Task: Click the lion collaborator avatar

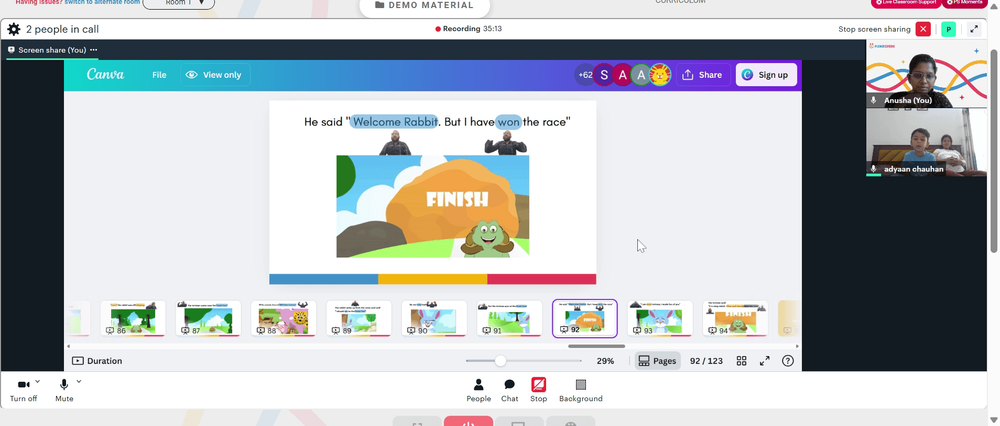Action: point(660,75)
